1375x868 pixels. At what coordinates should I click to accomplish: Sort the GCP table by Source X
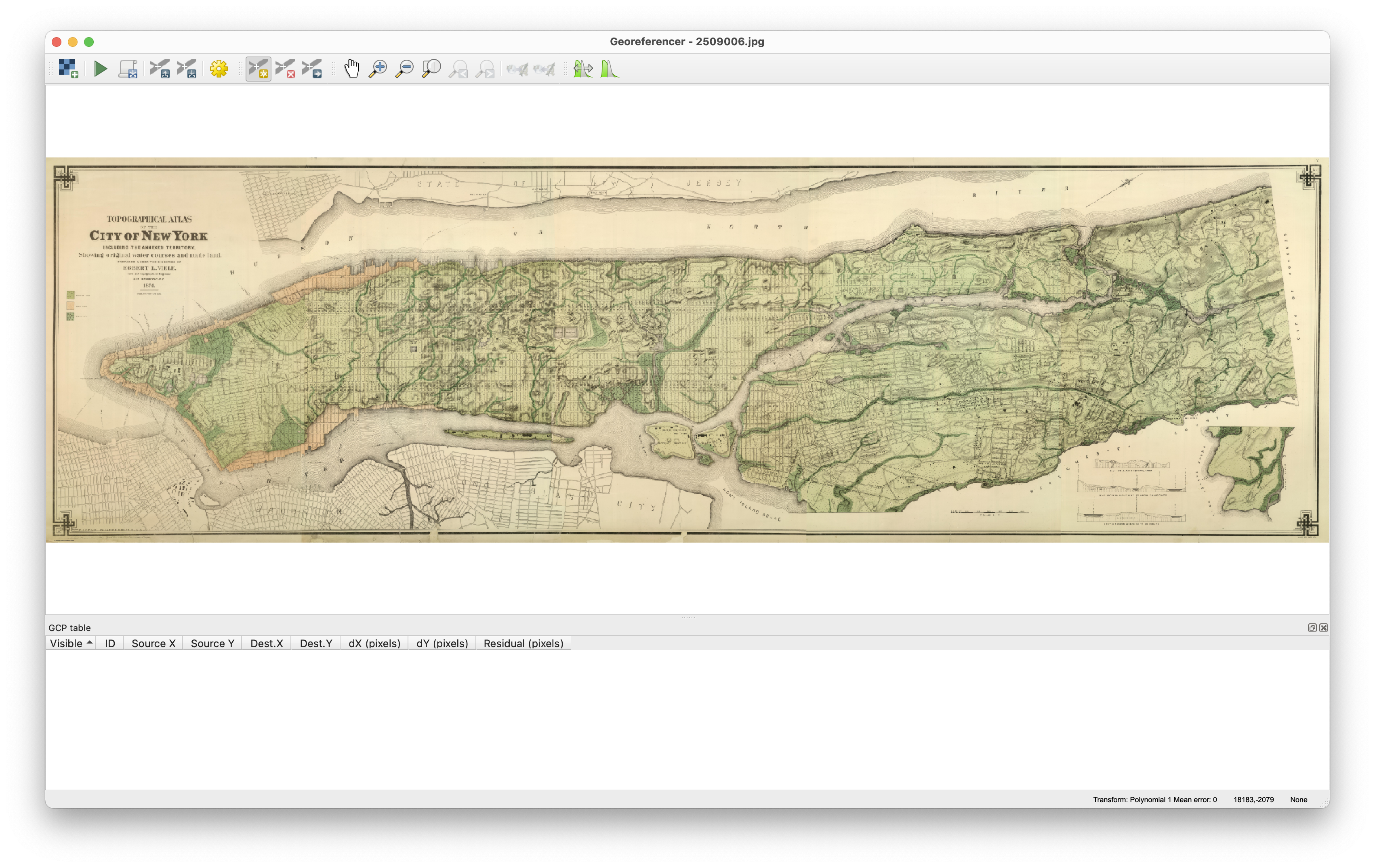pos(152,643)
